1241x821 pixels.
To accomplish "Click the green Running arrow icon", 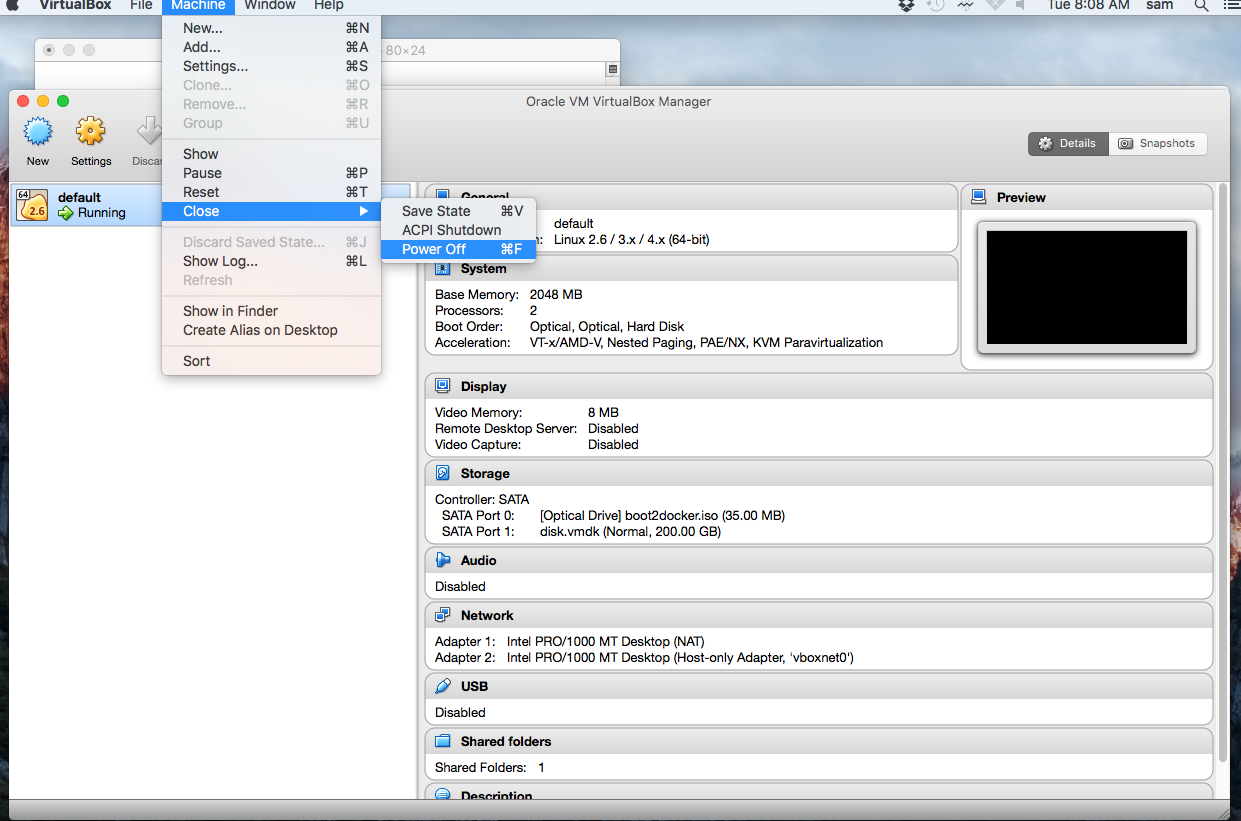I will pyautogui.click(x=66, y=213).
